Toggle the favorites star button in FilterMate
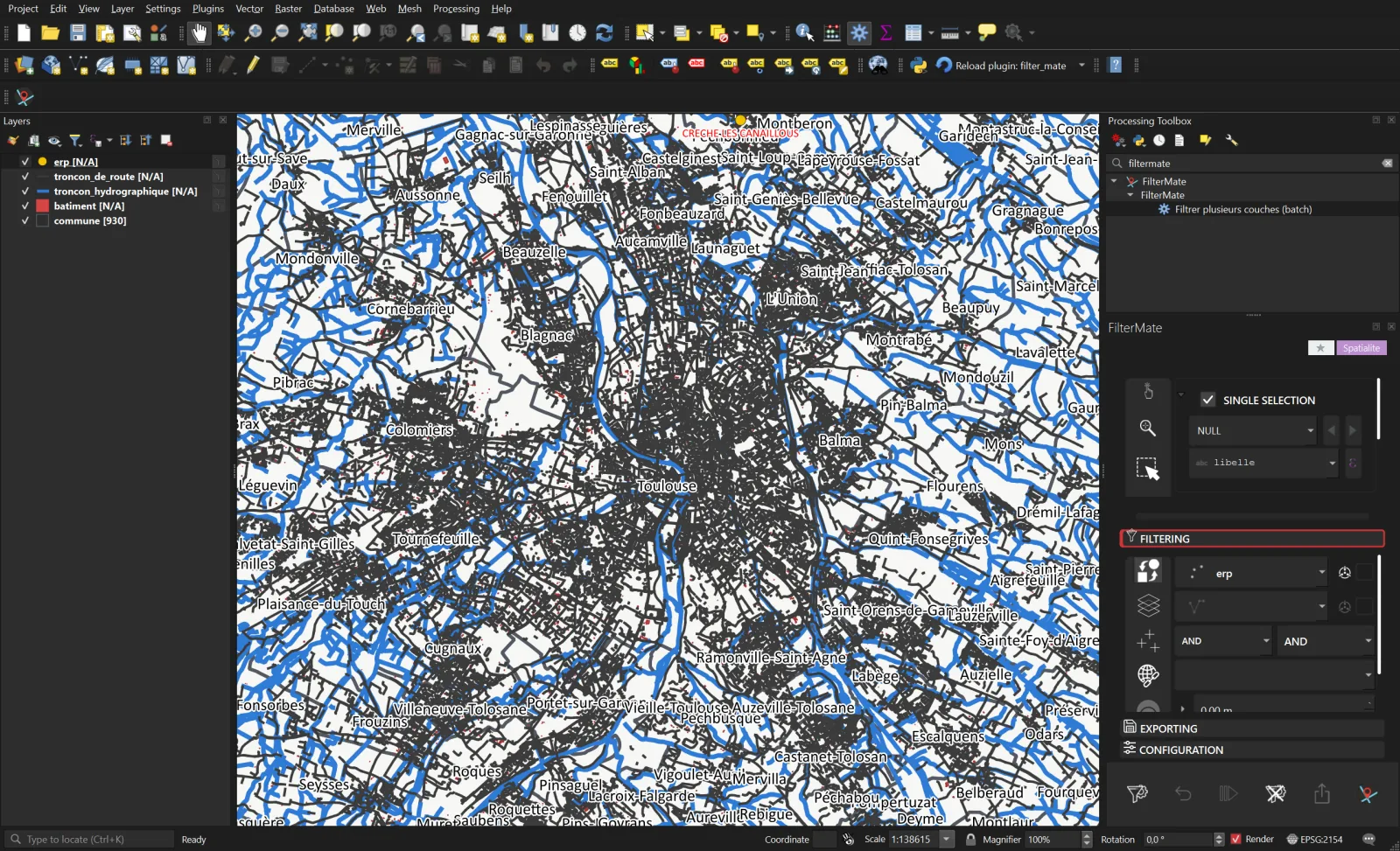This screenshot has height=851, width=1400. (1320, 348)
